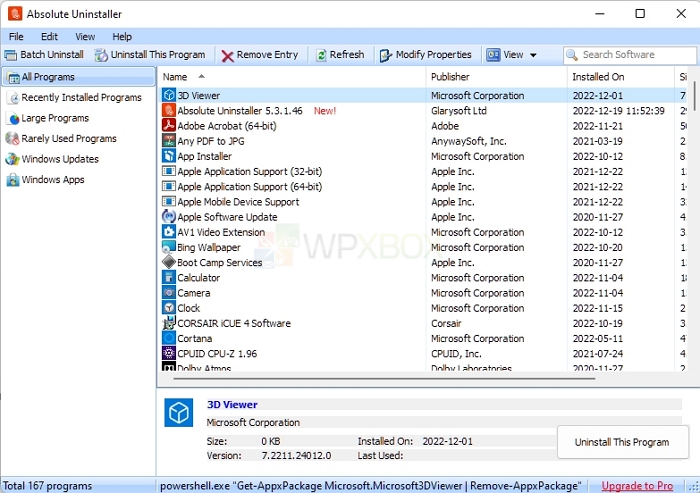Select the Cortana program name
700x493 pixels.
(x=194, y=338)
